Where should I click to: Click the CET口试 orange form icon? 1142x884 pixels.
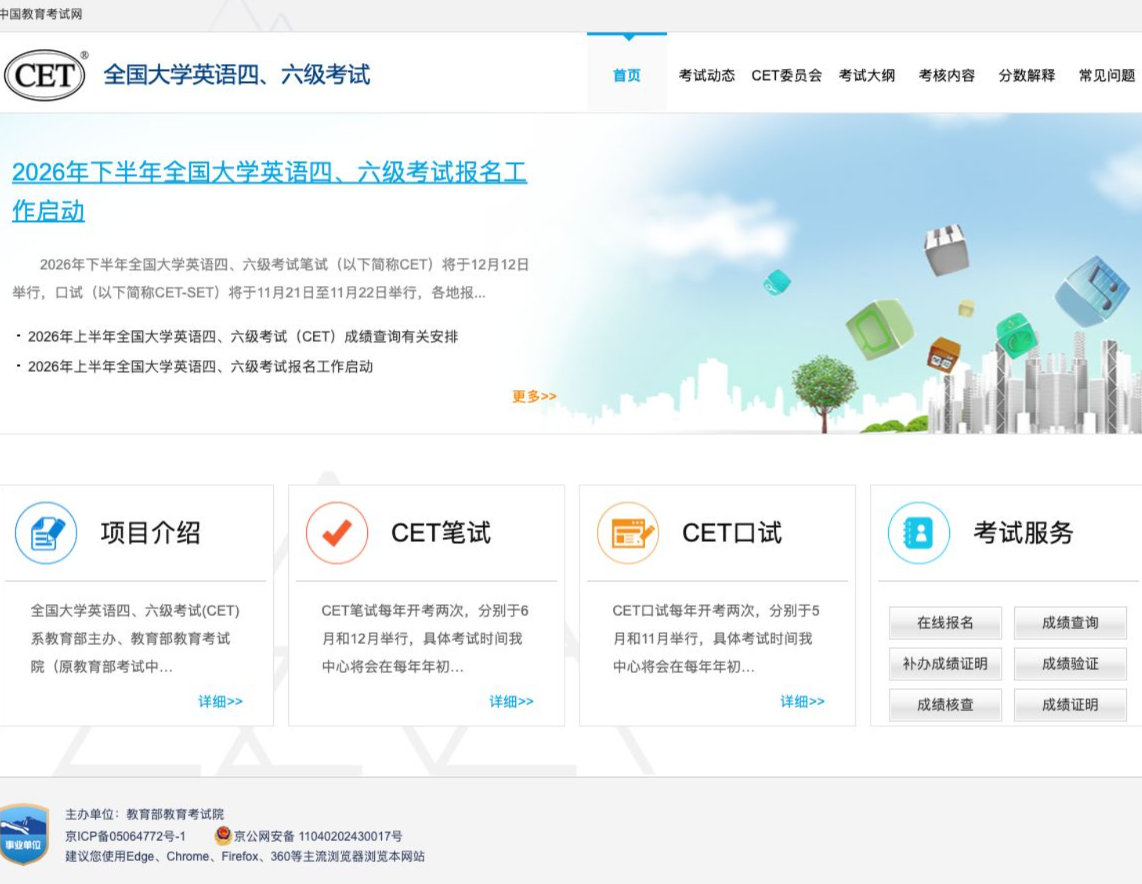click(x=628, y=533)
